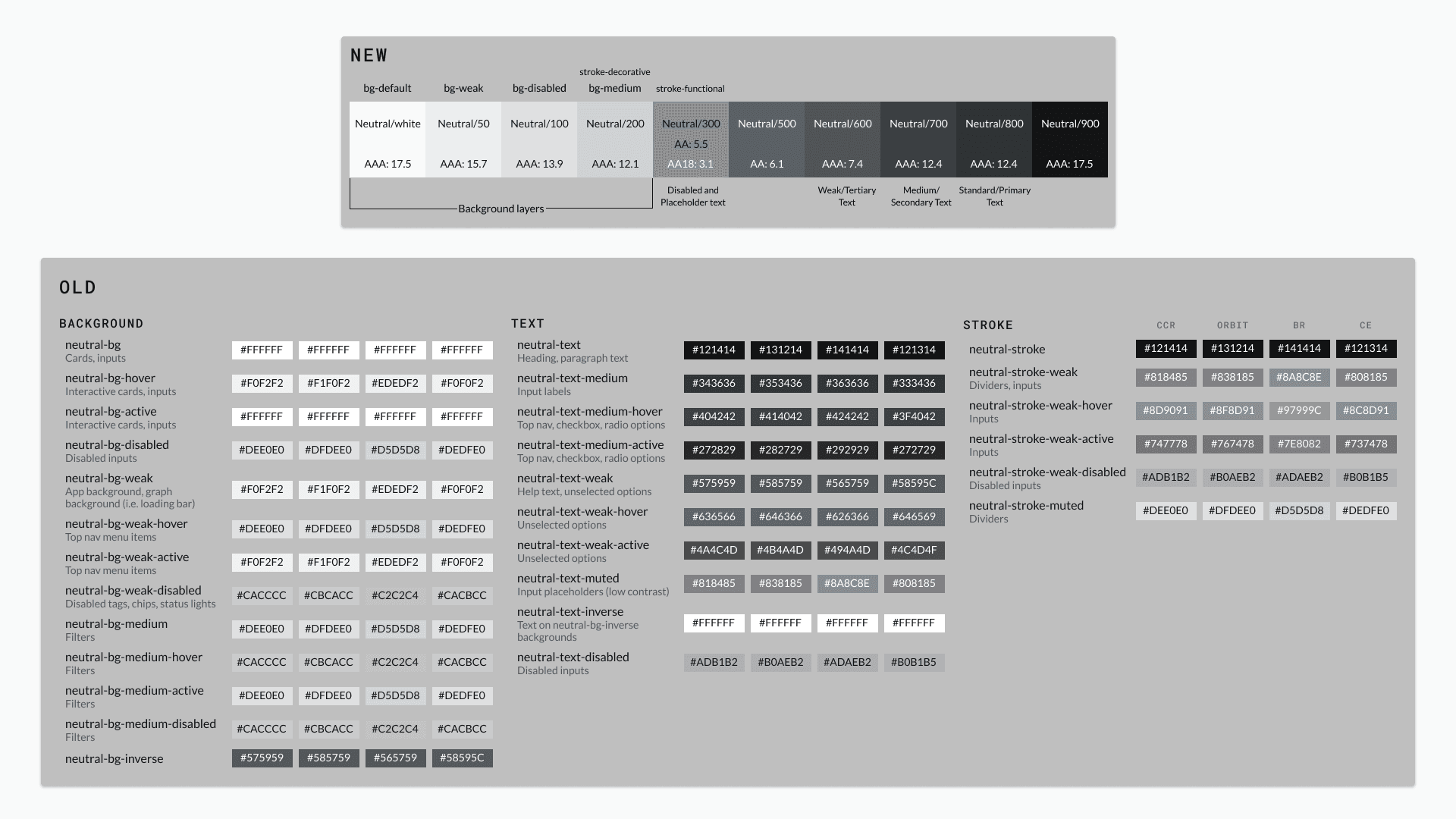Click #DEE0E0 chip in neutral-stroke-muted row
The height and width of the screenshot is (819, 1456).
click(x=1166, y=511)
